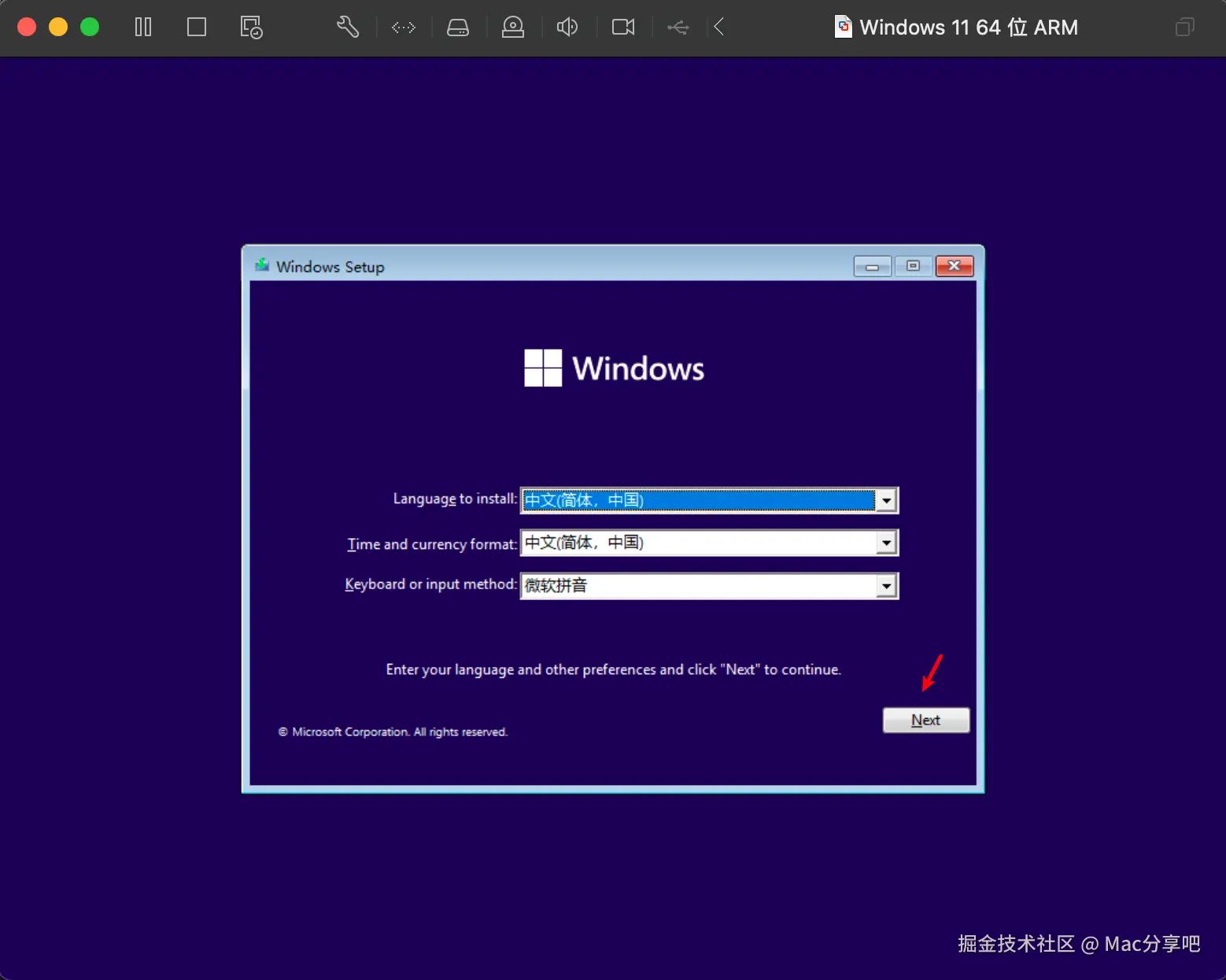Click the "Enter your language" instruction text
The image size is (1226, 980).
tap(613, 669)
